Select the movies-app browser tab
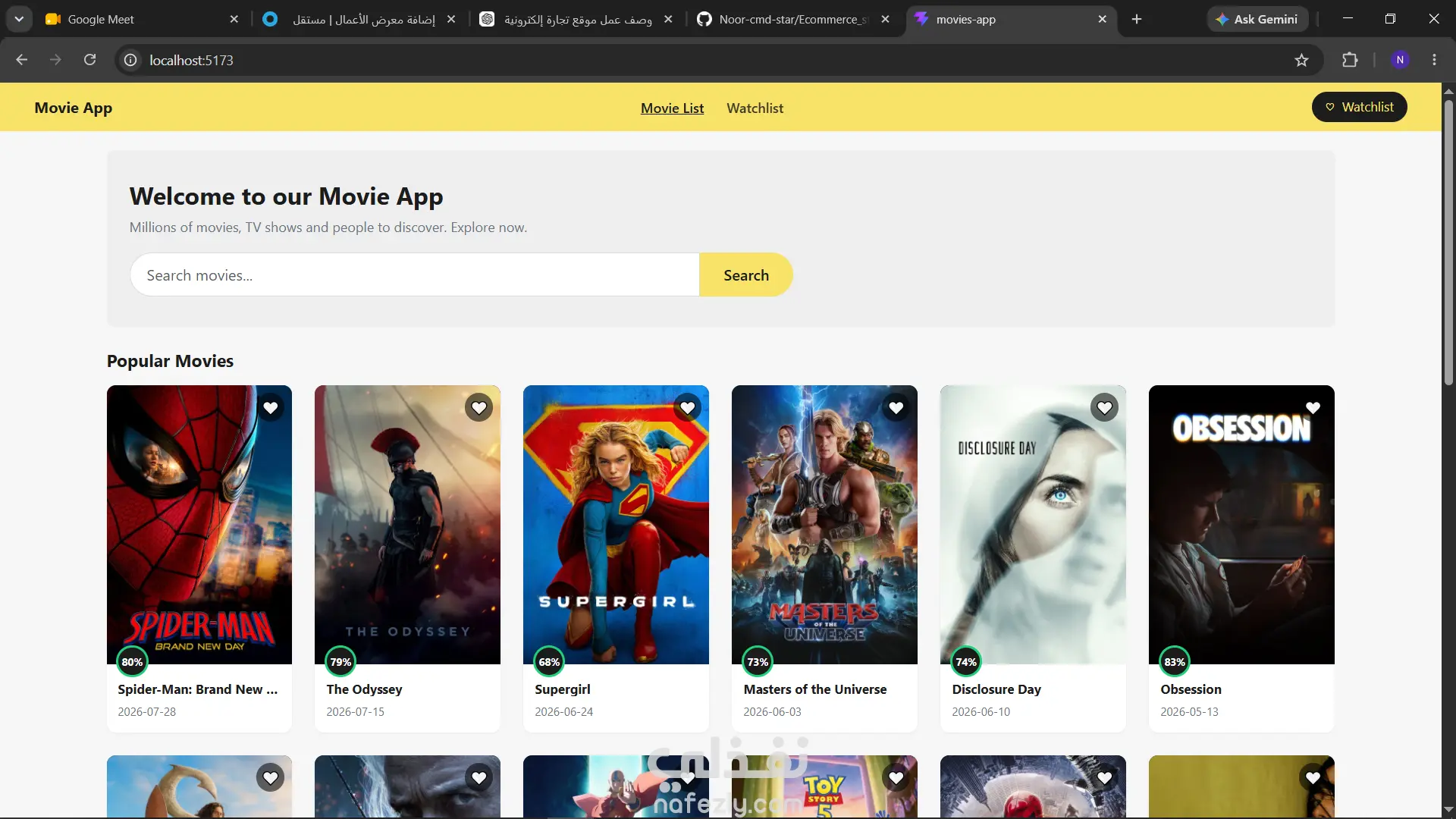The height and width of the screenshot is (819, 1456). pyautogui.click(x=1011, y=20)
